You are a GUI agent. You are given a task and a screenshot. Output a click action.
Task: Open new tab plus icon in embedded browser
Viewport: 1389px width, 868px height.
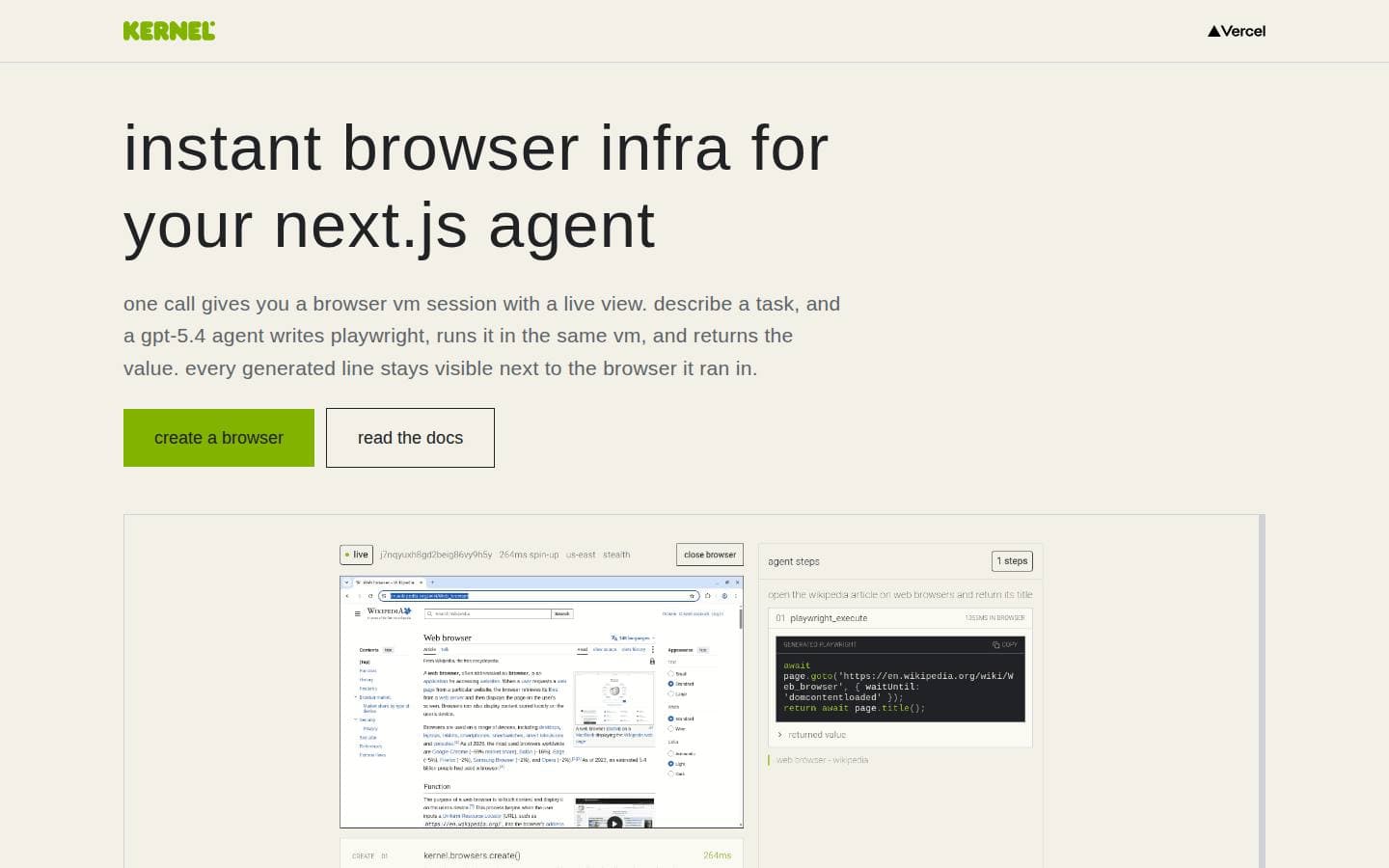click(432, 583)
